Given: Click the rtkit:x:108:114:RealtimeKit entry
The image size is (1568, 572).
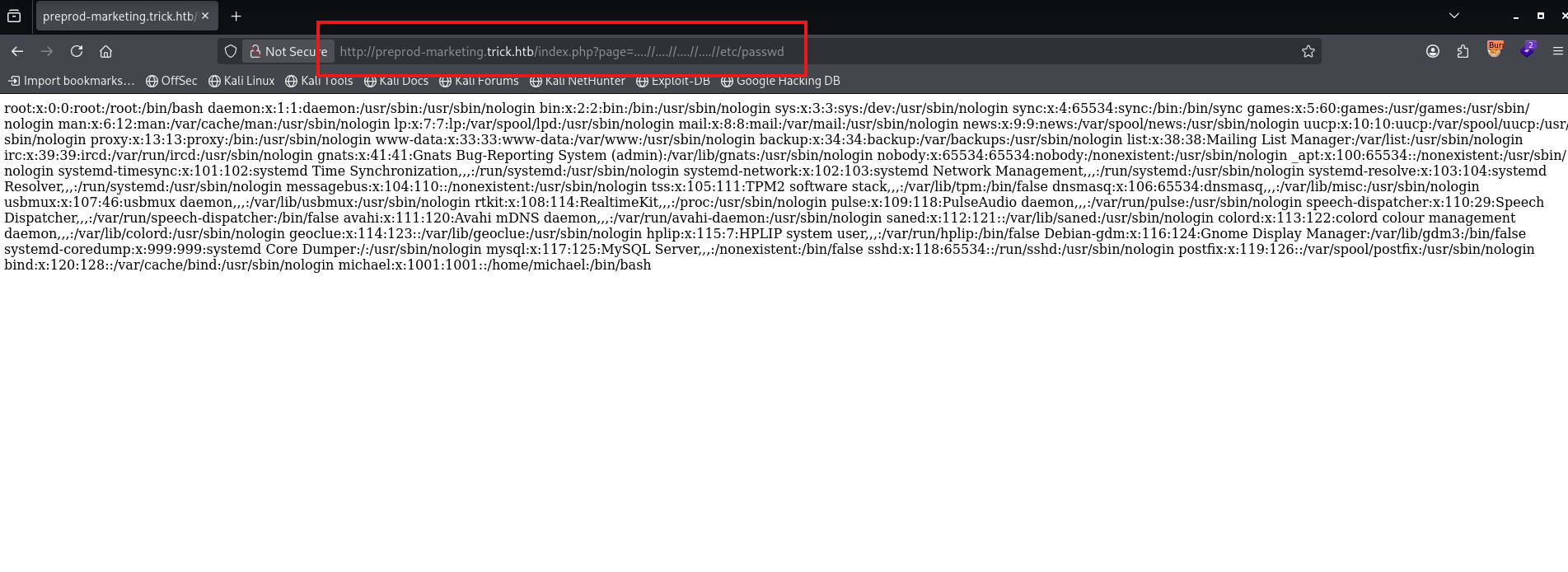Looking at the screenshot, I should (651, 202).
